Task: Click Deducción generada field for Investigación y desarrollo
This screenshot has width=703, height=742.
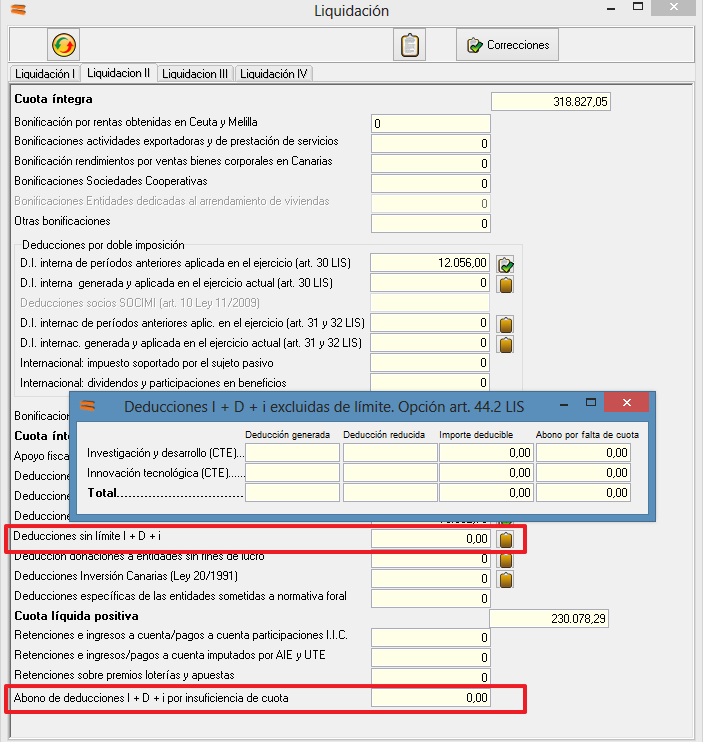Action: tap(292, 453)
